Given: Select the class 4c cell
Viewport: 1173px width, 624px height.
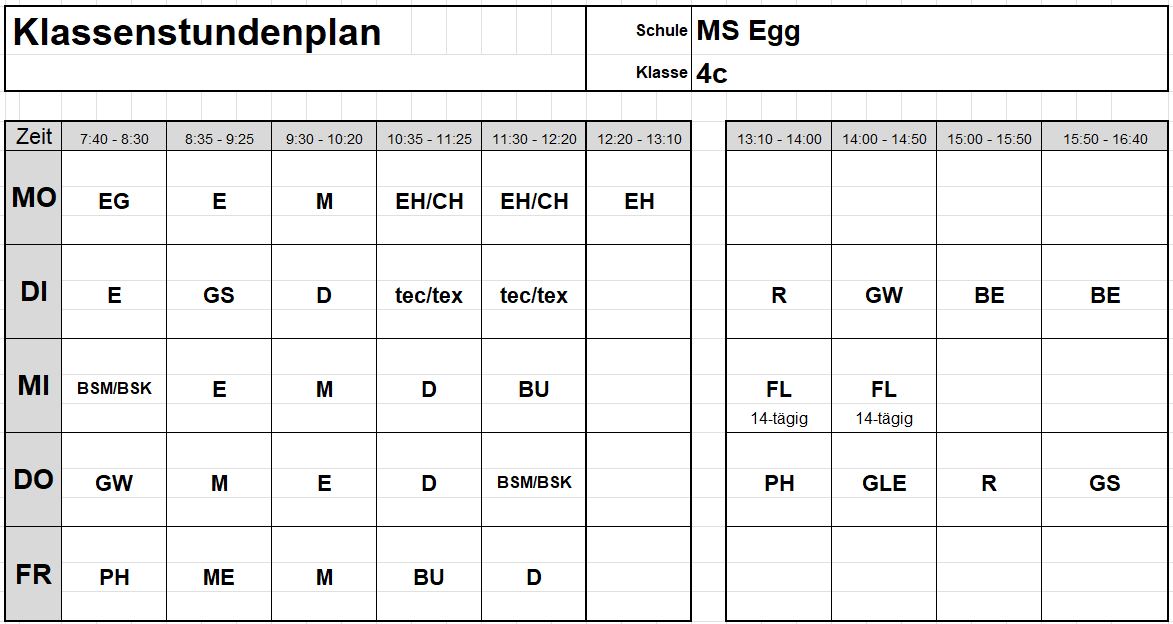Looking at the screenshot, I should point(930,73).
